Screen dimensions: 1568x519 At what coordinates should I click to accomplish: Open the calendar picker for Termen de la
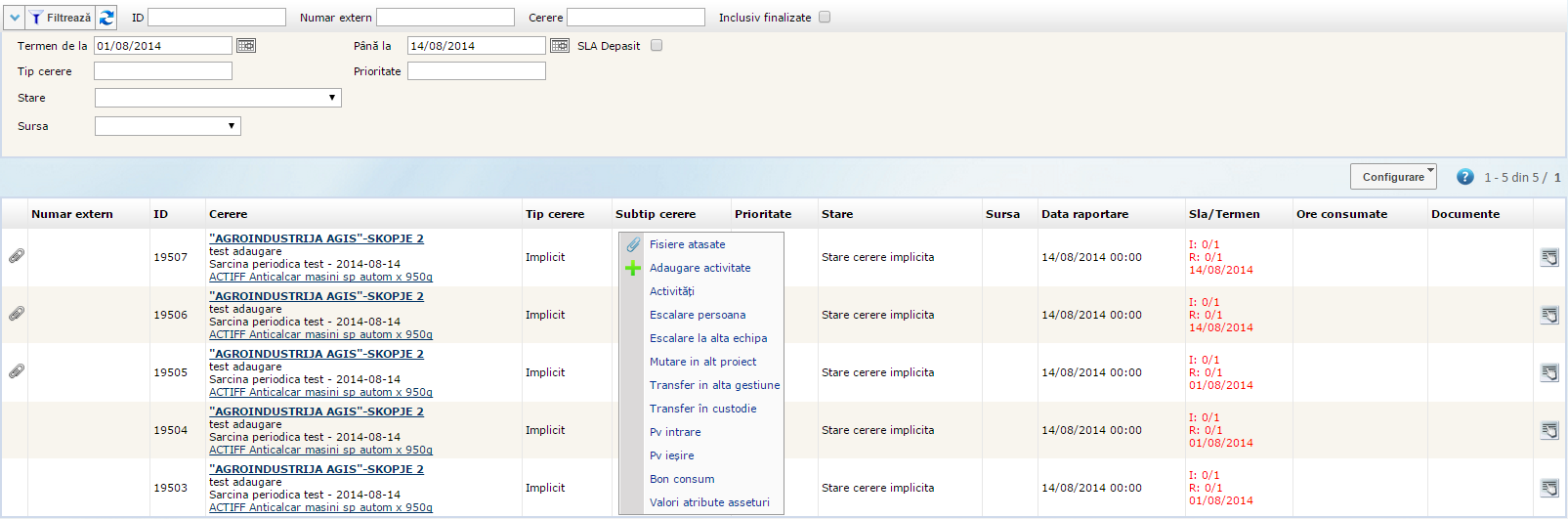[246, 46]
